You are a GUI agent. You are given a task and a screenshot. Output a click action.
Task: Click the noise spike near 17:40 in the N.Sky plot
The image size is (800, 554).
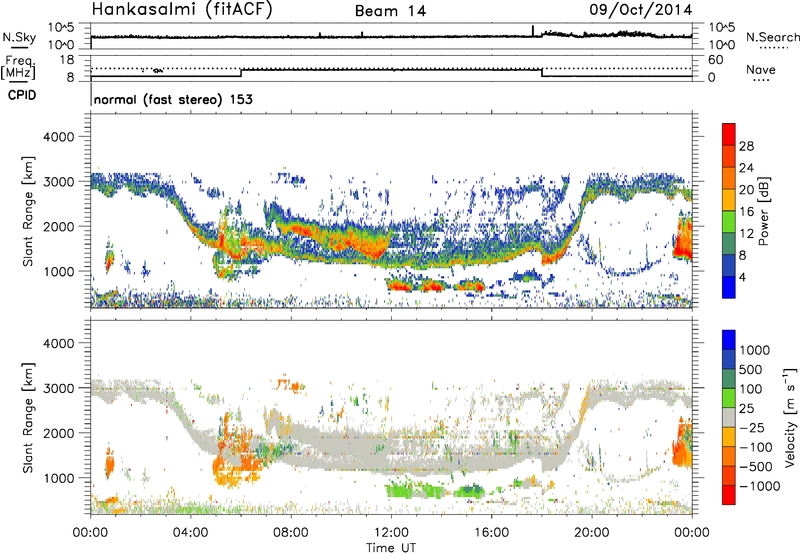point(533,31)
